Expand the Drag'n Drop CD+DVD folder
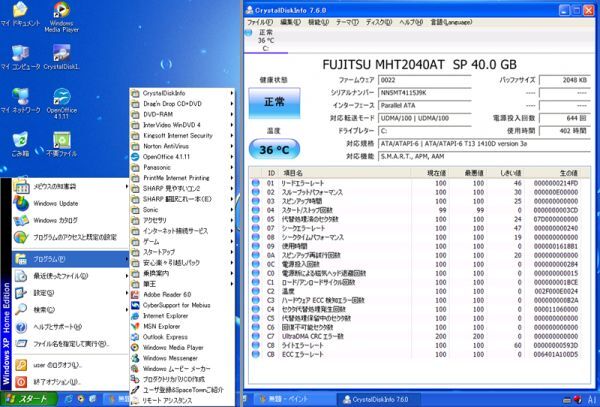Image resolution: width=600 pixels, height=407 pixels. [x=182, y=104]
